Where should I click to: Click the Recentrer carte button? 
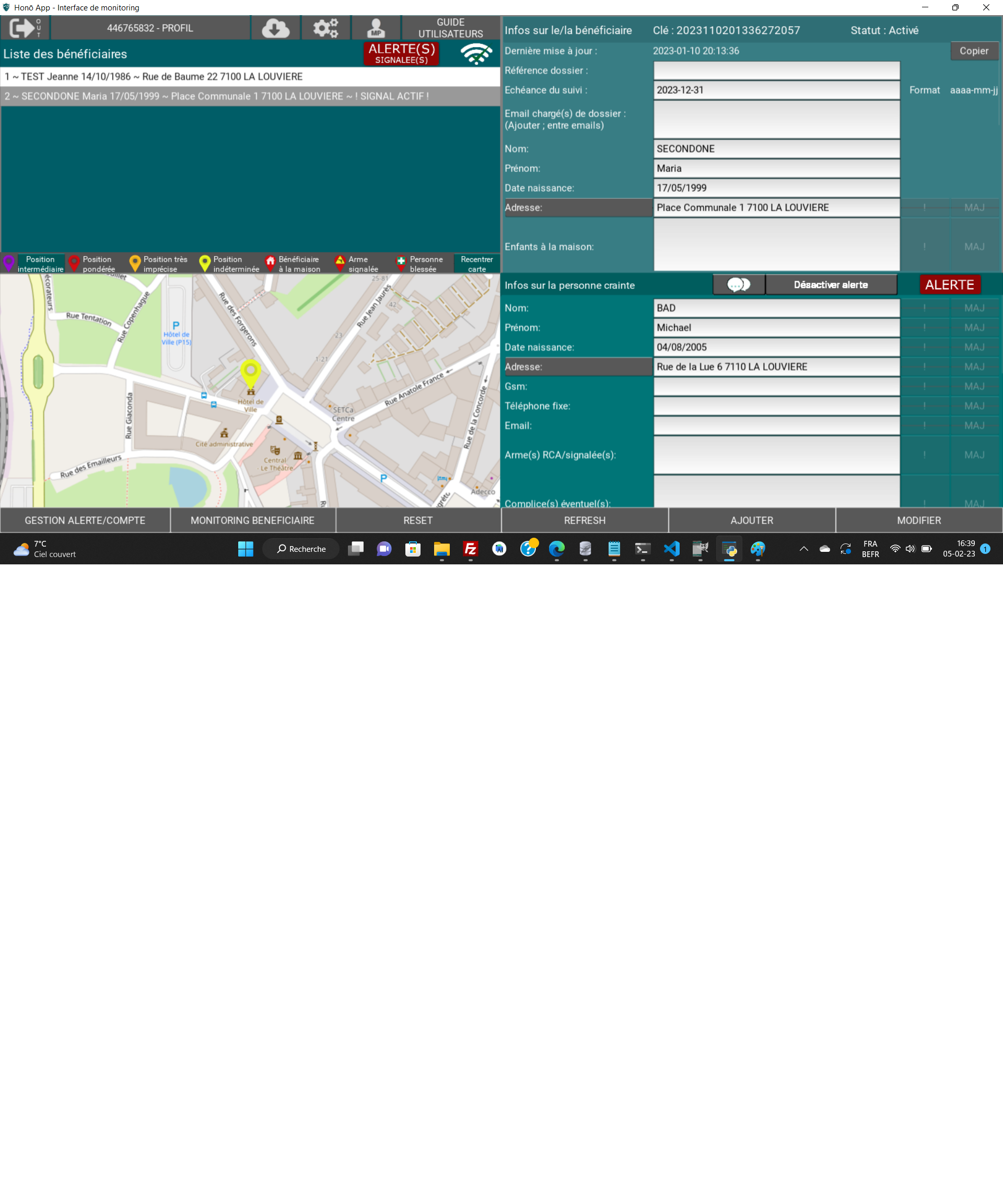coord(476,264)
